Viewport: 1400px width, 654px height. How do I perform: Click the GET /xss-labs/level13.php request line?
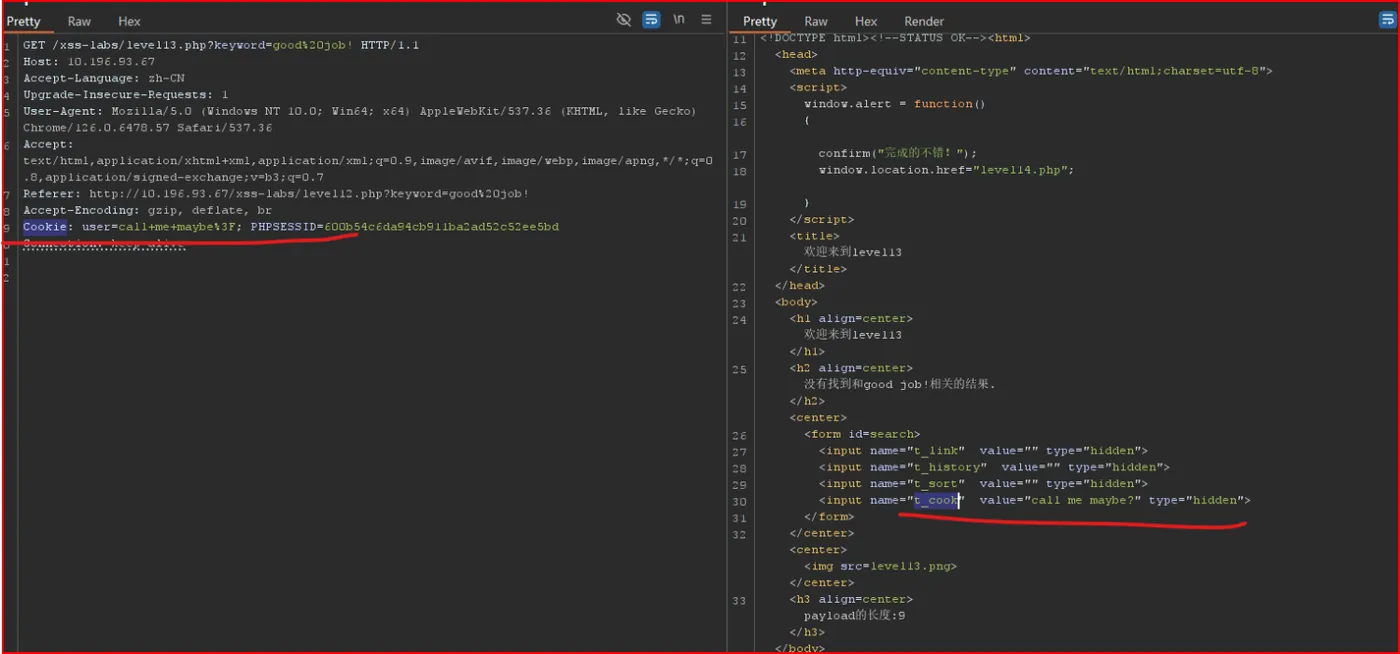(221, 45)
